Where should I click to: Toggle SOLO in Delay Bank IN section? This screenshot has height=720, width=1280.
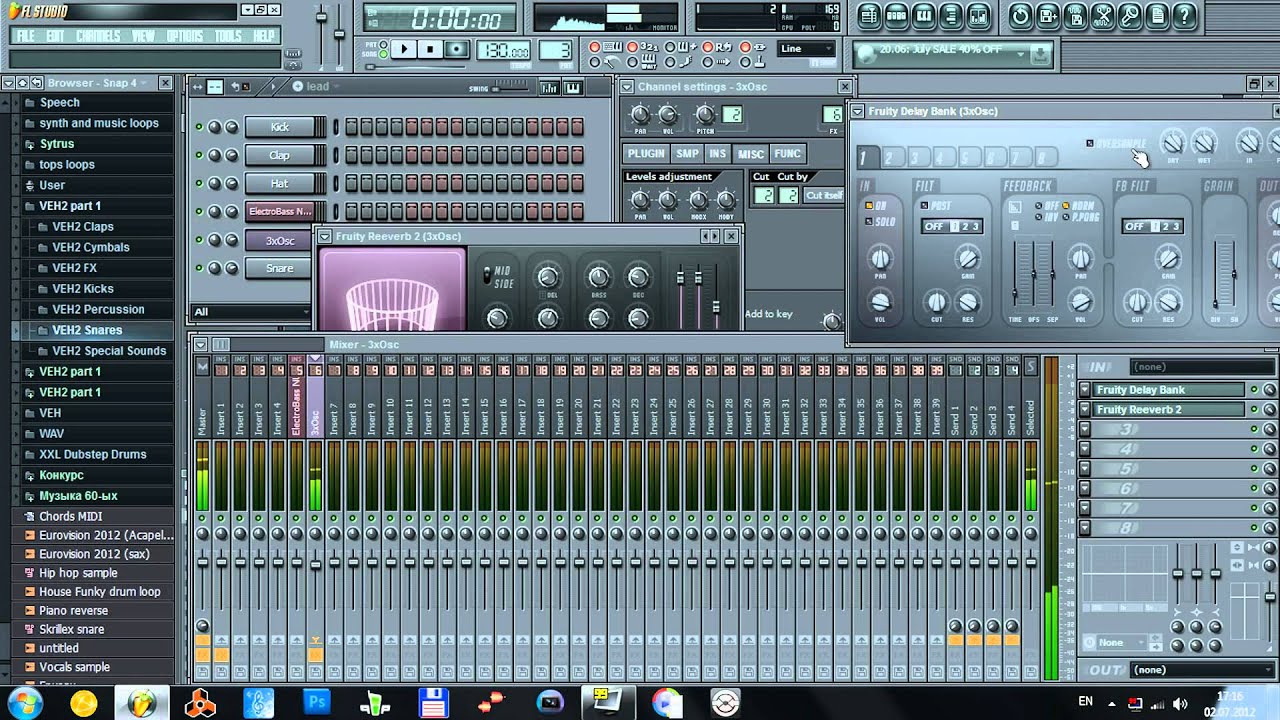click(x=870, y=221)
